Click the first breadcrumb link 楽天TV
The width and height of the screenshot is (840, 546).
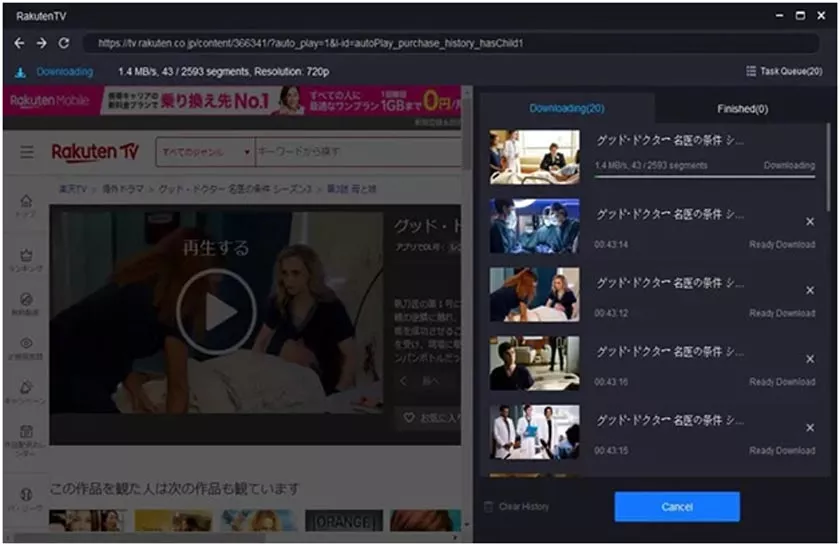[72, 189]
